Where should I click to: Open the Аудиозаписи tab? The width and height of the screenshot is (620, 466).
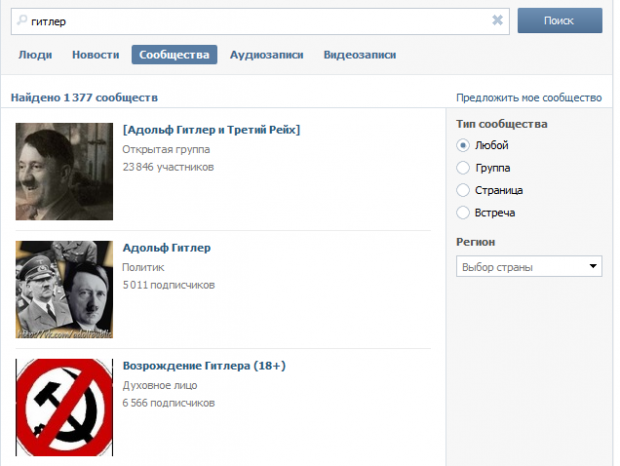(x=267, y=55)
